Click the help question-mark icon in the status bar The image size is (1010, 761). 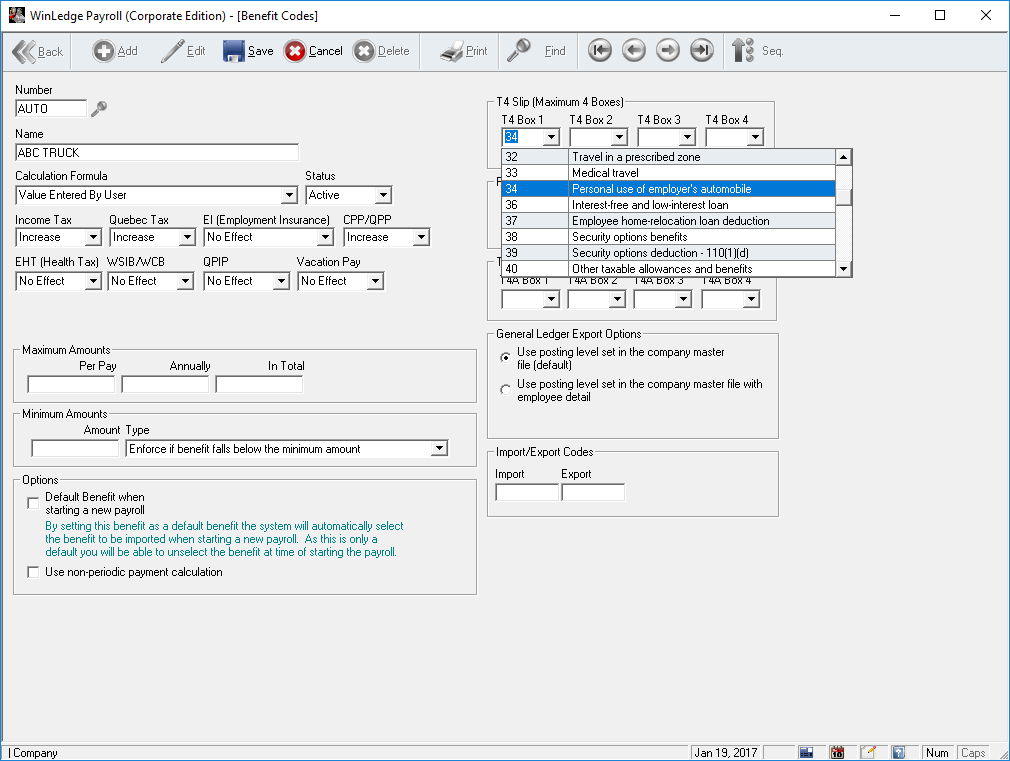coord(901,752)
